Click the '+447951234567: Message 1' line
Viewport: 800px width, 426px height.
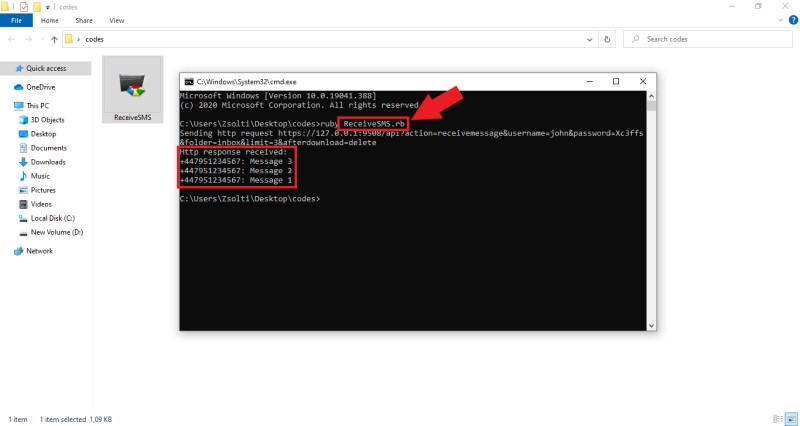236,180
